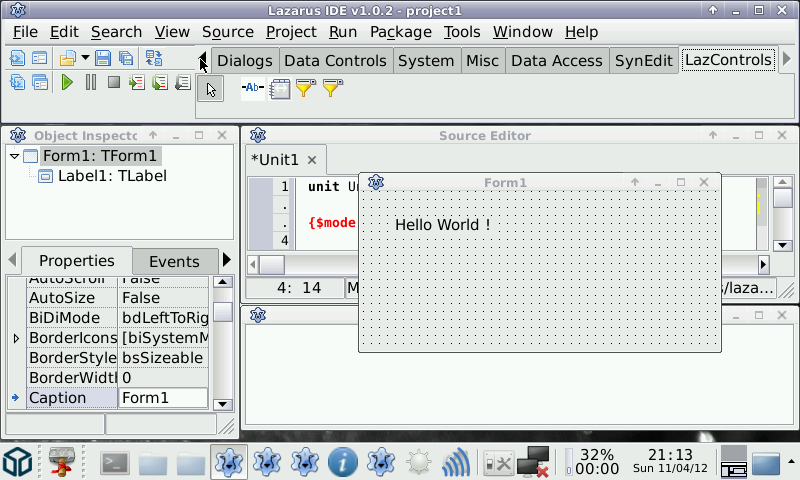Click the New Unit toolbar icon
The width and height of the screenshot is (800, 480).
click(17, 58)
